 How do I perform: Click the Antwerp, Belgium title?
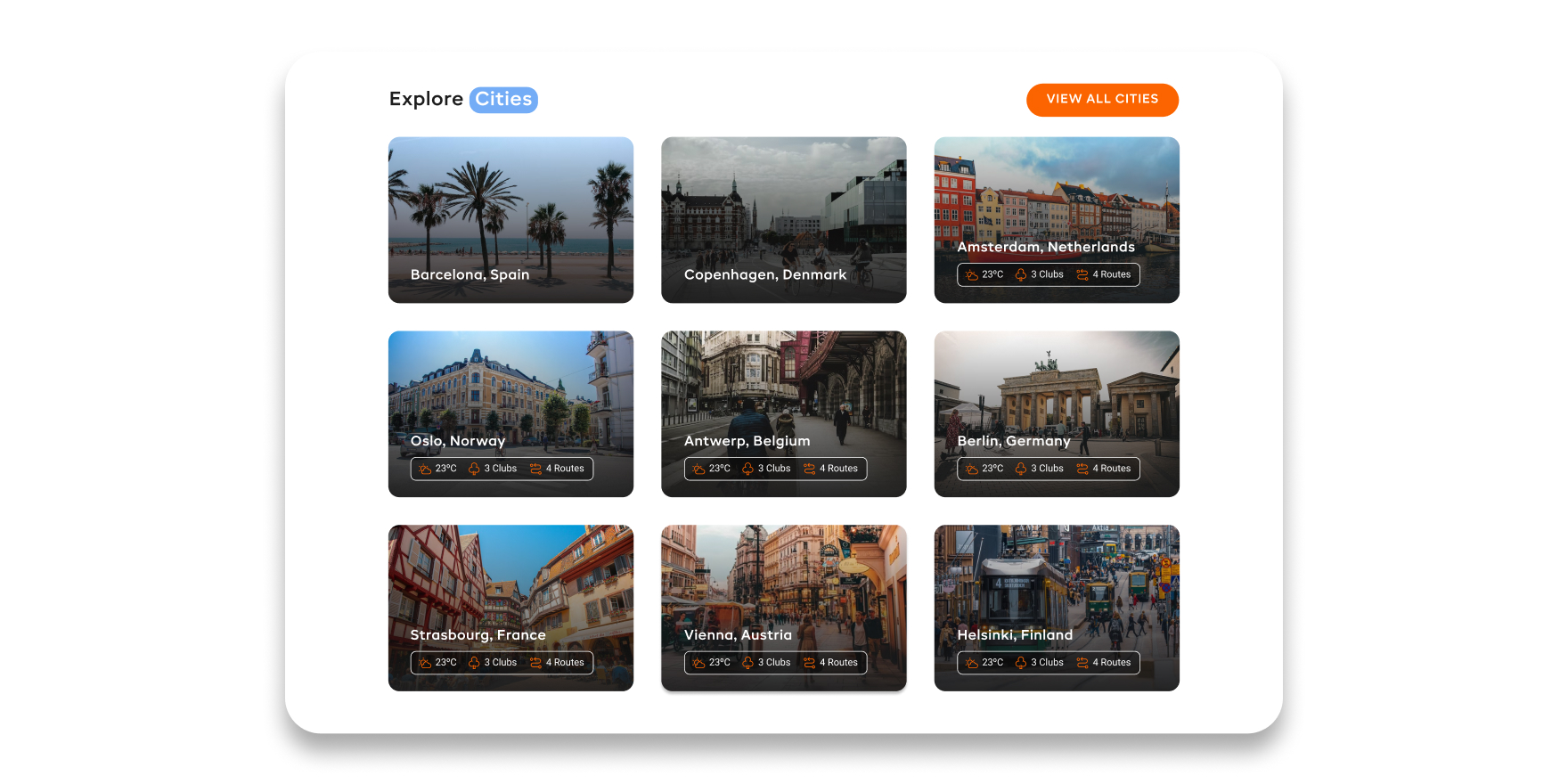[747, 441]
